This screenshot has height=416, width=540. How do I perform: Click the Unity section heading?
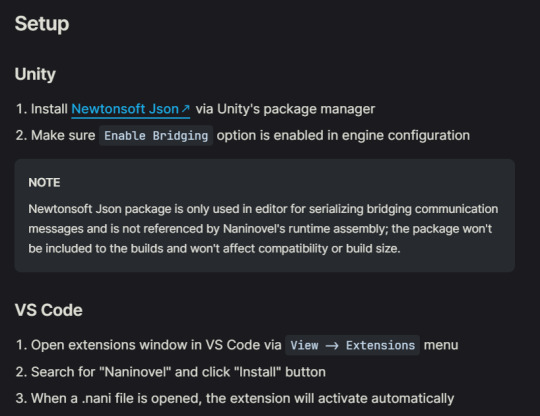coord(35,74)
